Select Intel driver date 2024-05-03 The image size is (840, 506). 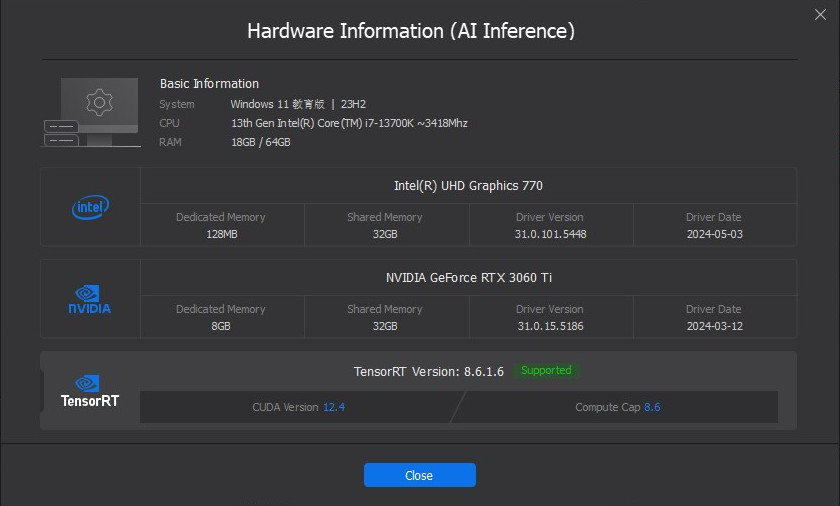coord(715,234)
